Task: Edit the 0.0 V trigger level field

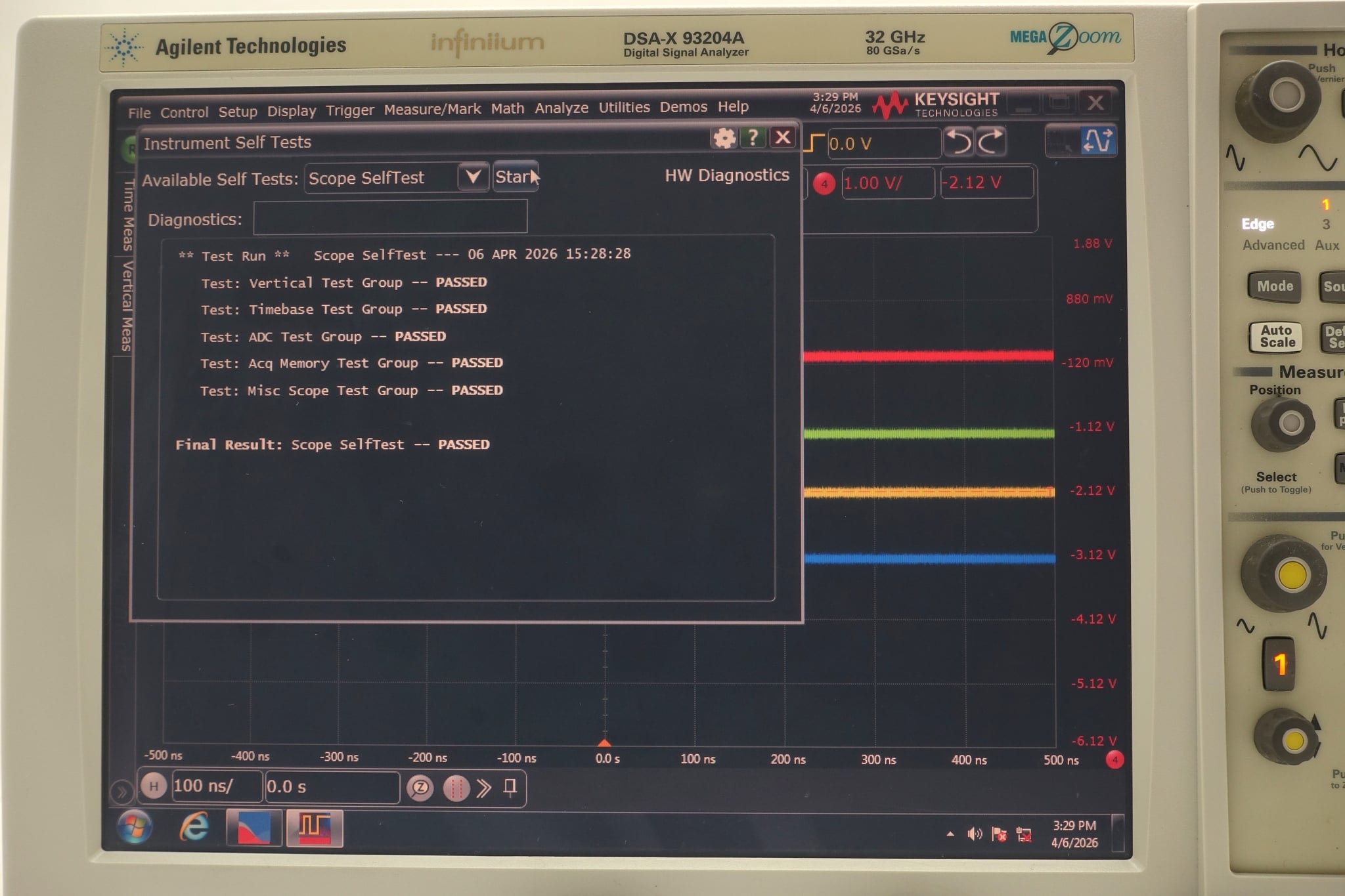Action: click(883, 143)
